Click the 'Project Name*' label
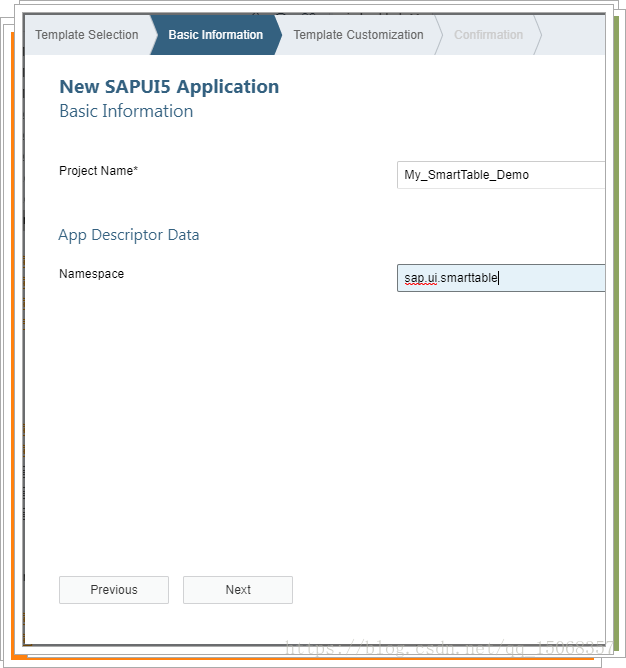This screenshot has height=668, width=626. (98, 170)
